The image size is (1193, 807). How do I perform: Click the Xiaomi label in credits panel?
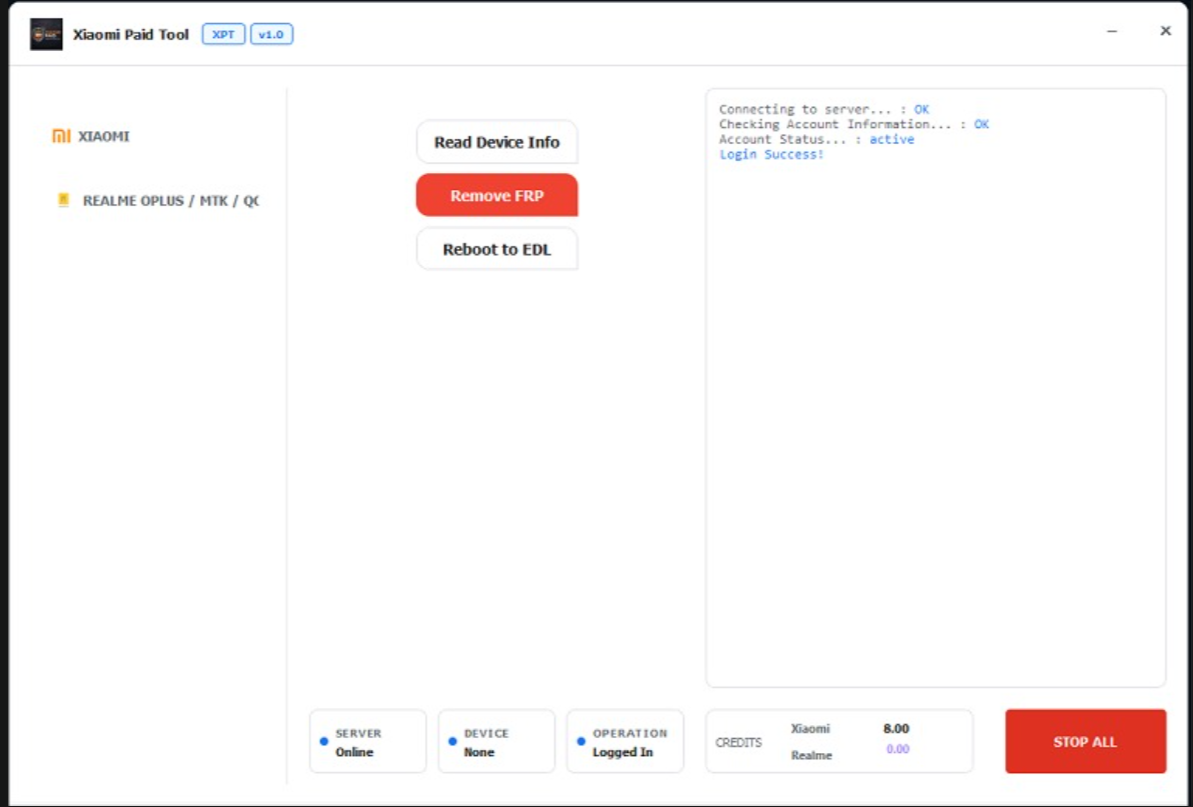810,729
